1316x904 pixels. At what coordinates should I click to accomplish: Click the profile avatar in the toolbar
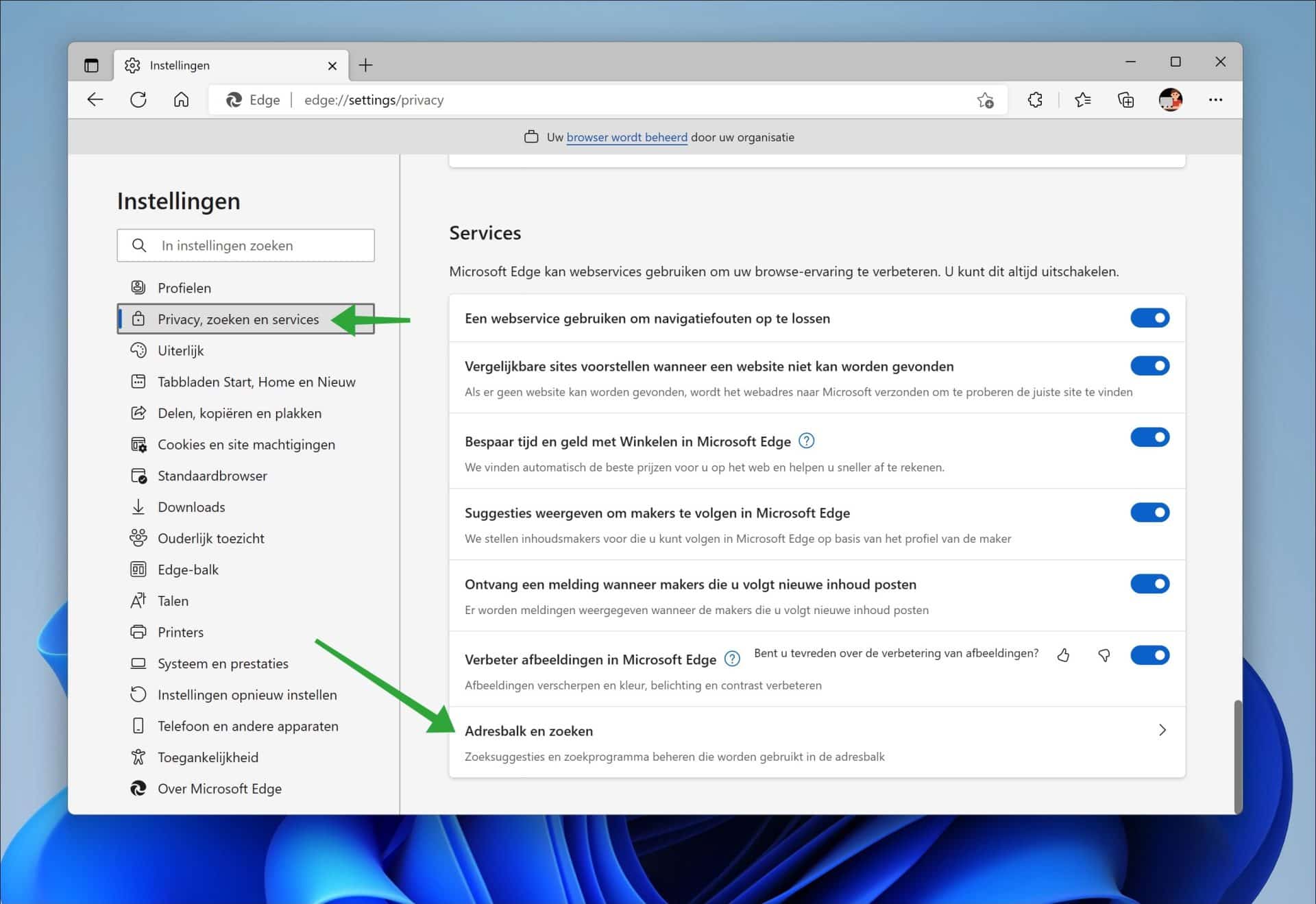point(1171,99)
